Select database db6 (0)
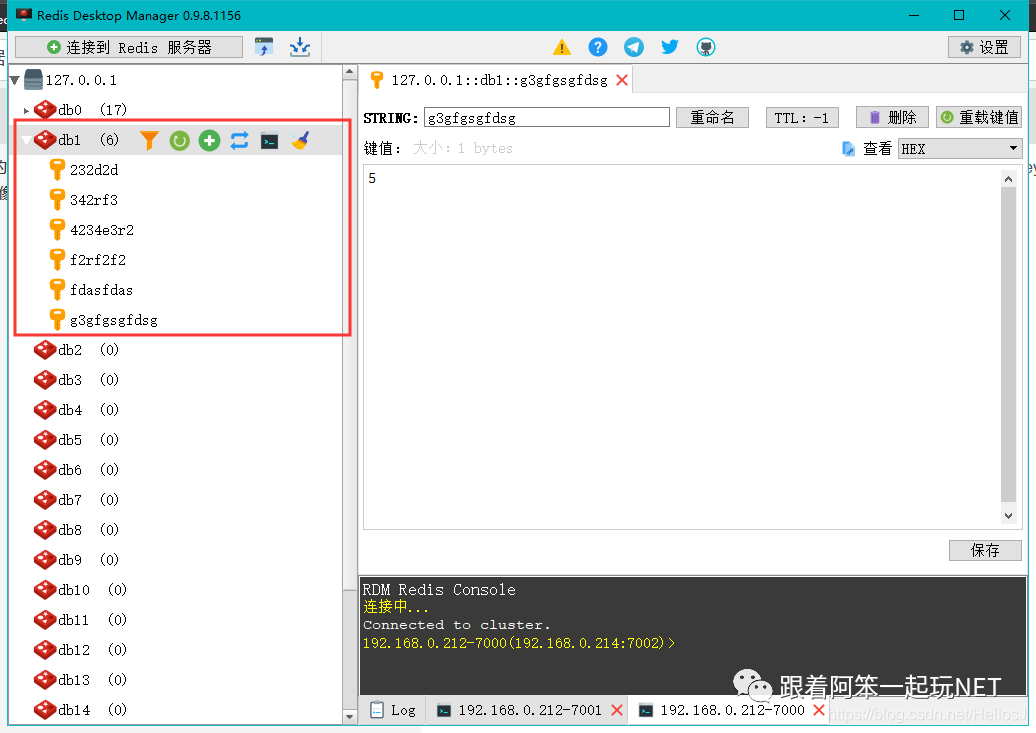Viewport: 1036px width, 733px height. (89, 471)
